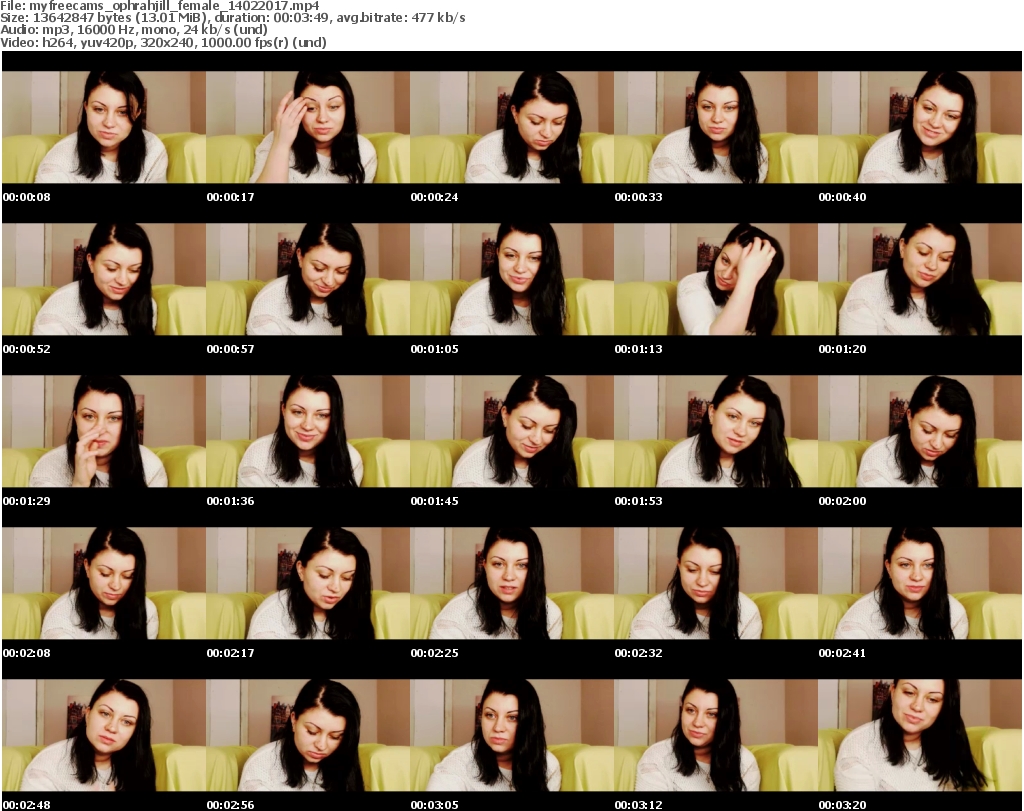Open the frame labeled 00:01:20
The width and height of the screenshot is (1024, 811).
tap(920, 279)
